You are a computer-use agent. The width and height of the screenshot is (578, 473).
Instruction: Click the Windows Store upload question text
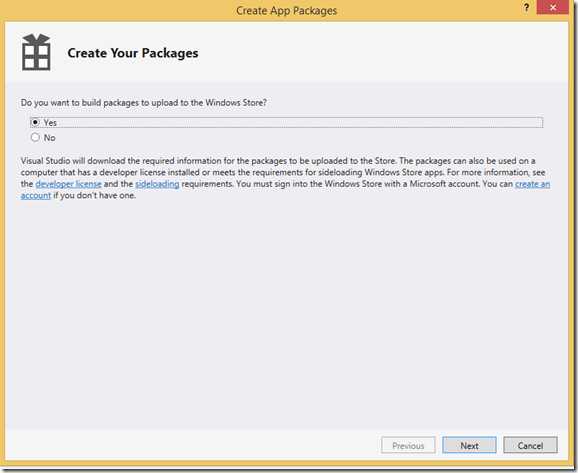click(x=143, y=102)
